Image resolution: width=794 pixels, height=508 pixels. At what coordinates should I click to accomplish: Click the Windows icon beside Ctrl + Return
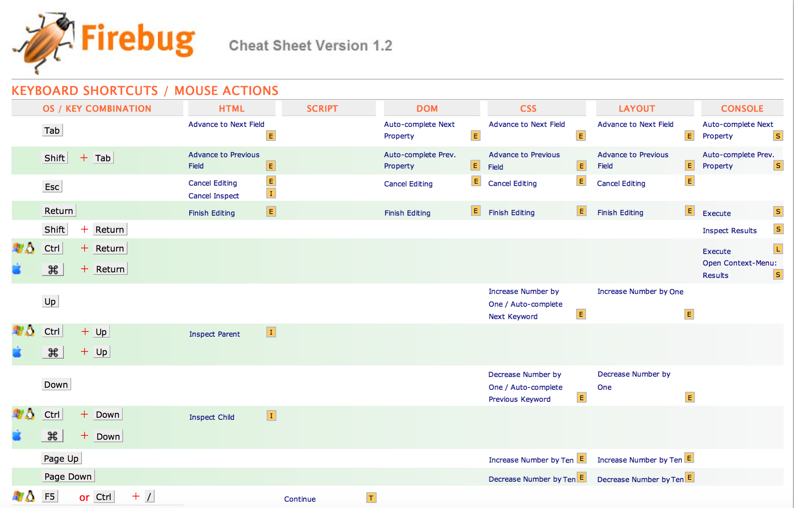[x=18, y=248]
